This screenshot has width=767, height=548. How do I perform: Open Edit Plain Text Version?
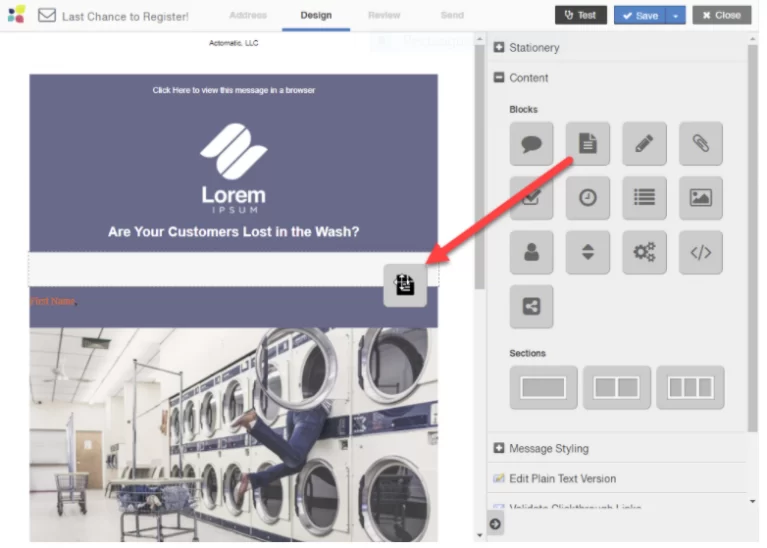coord(562,478)
